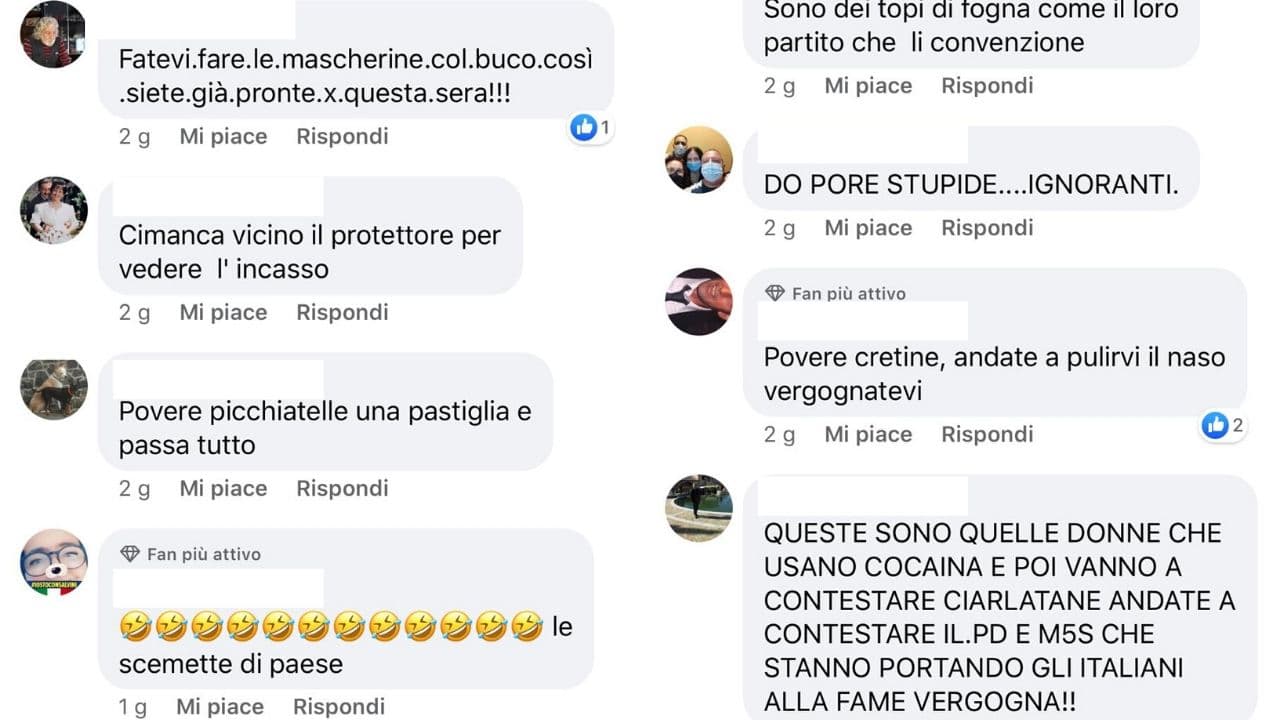Viewport: 1280px width, 720px height.
Task: Open the avatar of the mascherine commenter
Action: pyautogui.click(x=53, y=34)
